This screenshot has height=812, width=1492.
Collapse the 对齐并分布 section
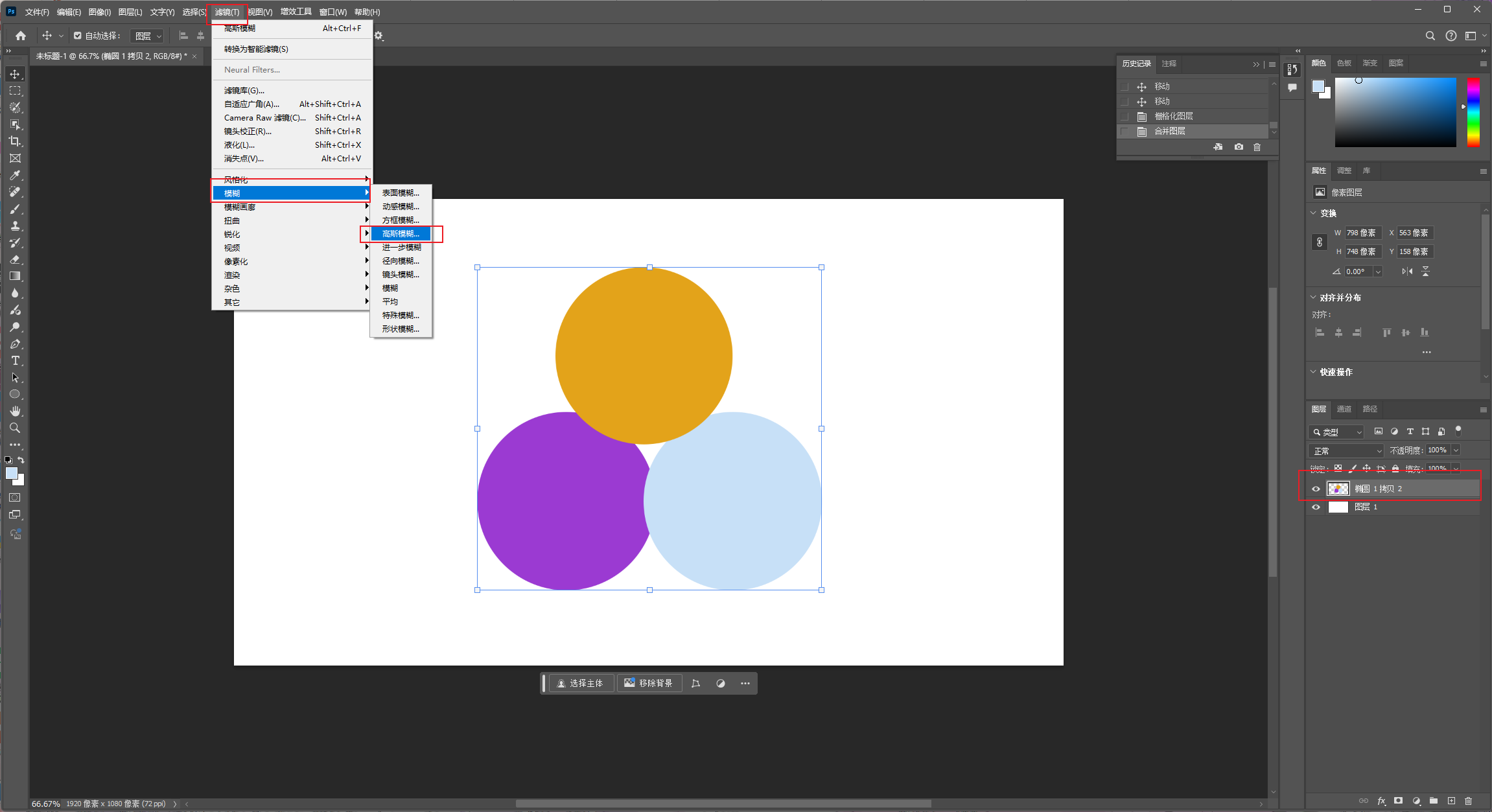point(1313,297)
